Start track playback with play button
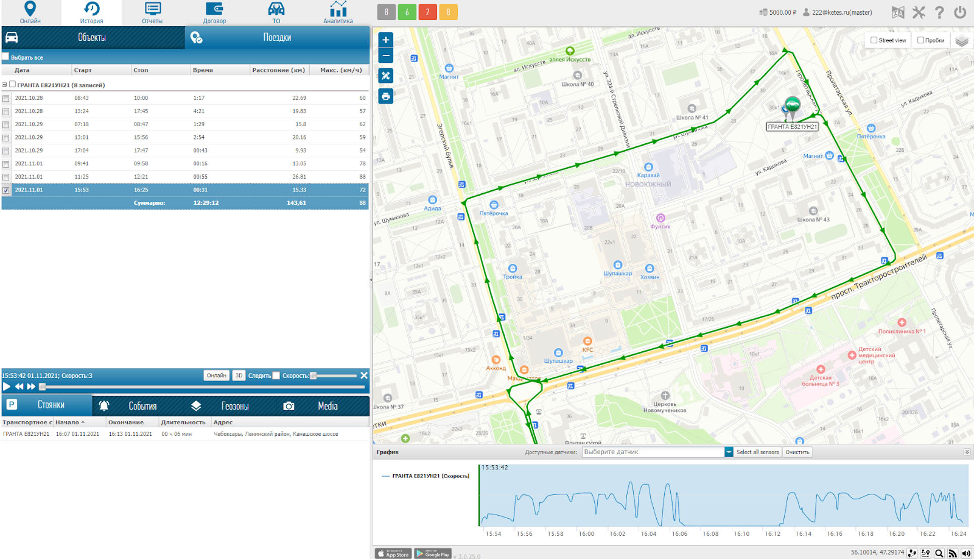Image resolution: width=974 pixels, height=560 pixels. (x=7, y=386)
